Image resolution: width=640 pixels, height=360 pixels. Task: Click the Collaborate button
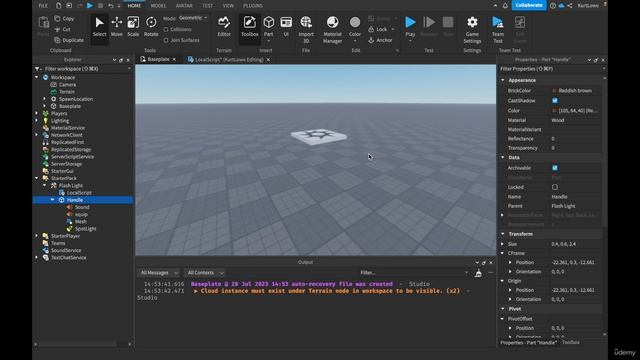(529, 5)
